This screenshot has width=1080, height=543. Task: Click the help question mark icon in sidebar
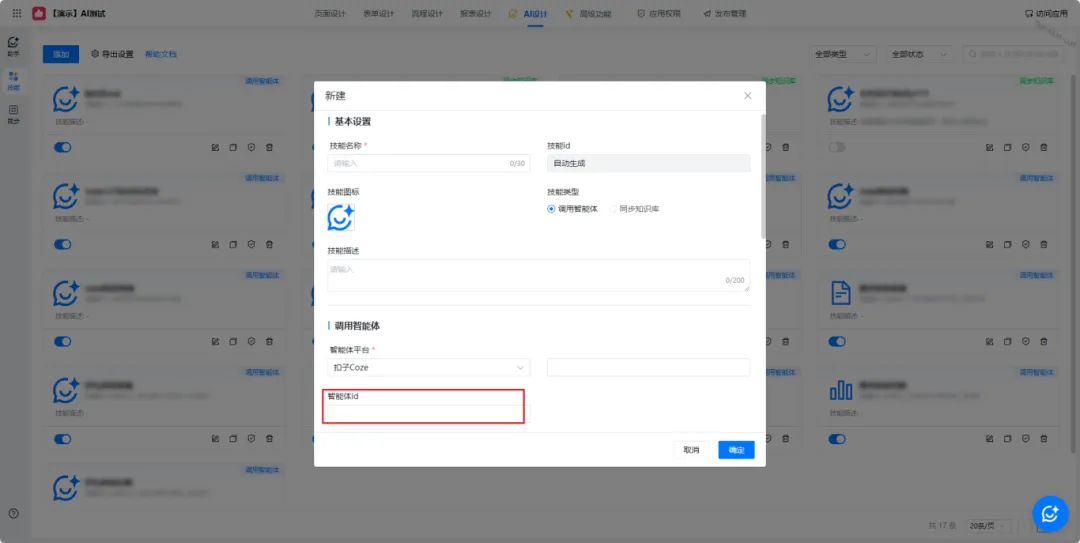click(13, 513)
